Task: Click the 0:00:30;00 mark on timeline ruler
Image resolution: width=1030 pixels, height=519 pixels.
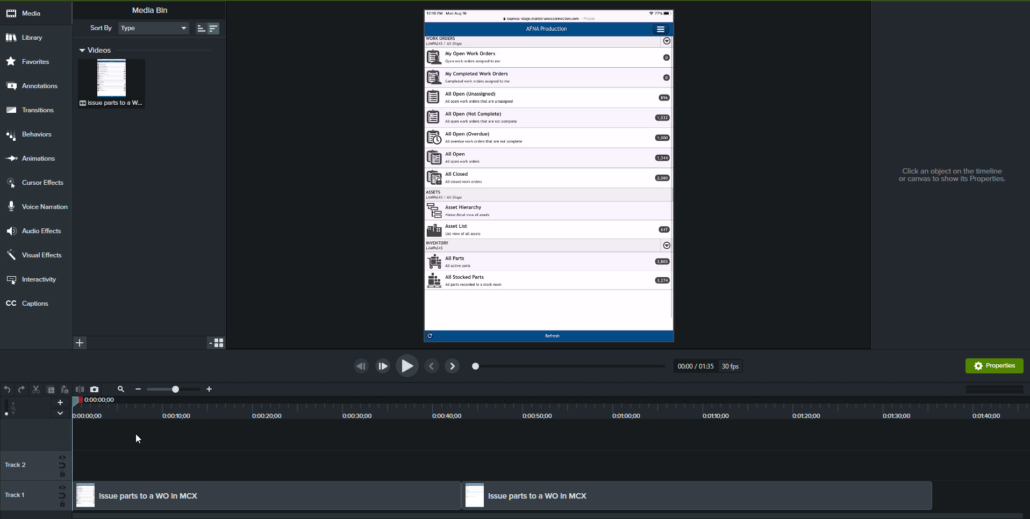Action: [357, 416]
